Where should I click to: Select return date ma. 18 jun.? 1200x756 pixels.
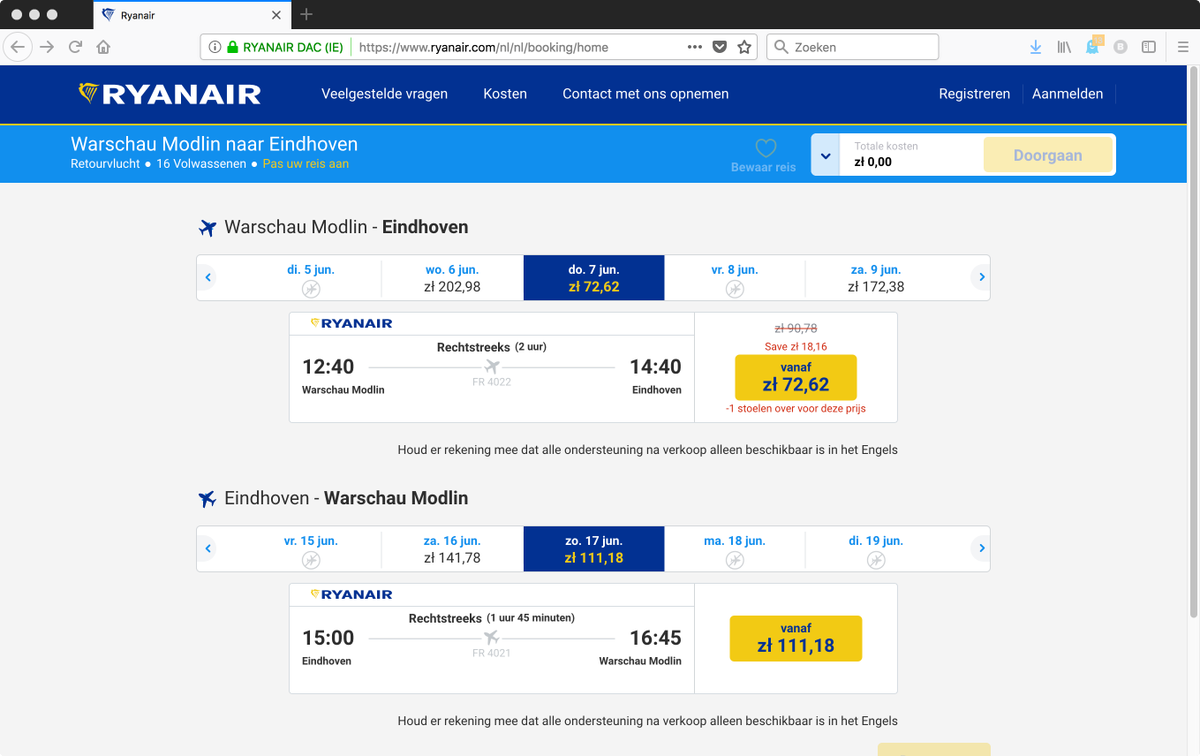click(x=735, y=549)
